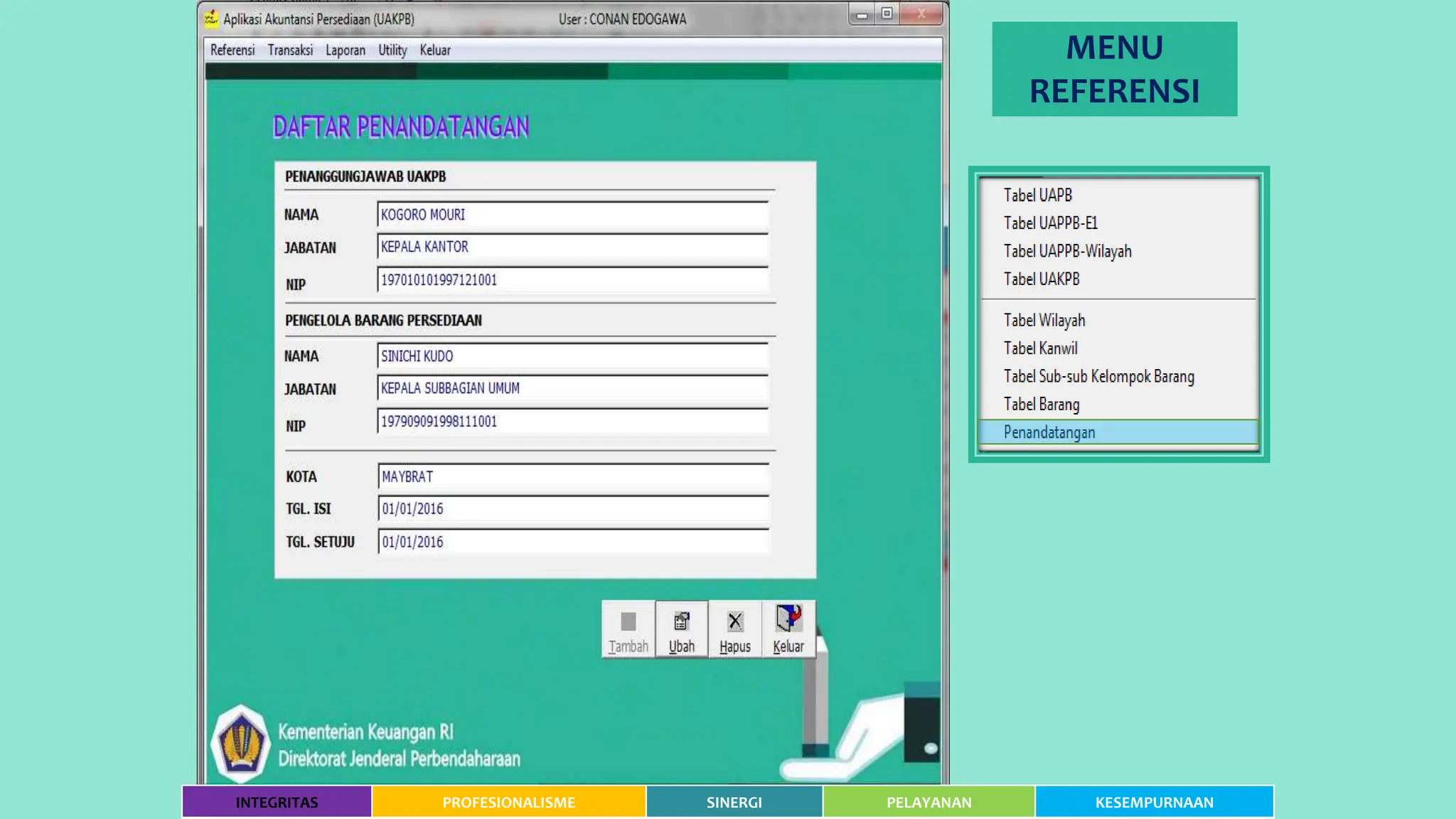This screenshot has width=1456, height=819.
Task: Minimize the UAKPB application window
Action: point(862,14)
